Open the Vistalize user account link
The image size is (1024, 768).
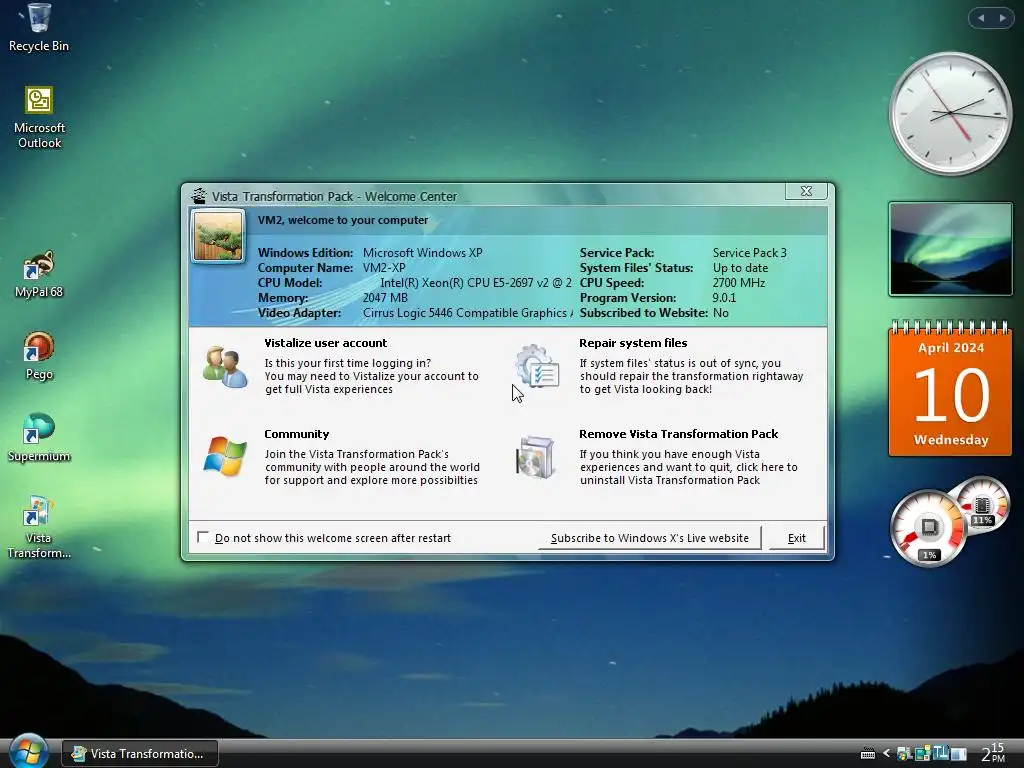point(325,343)
